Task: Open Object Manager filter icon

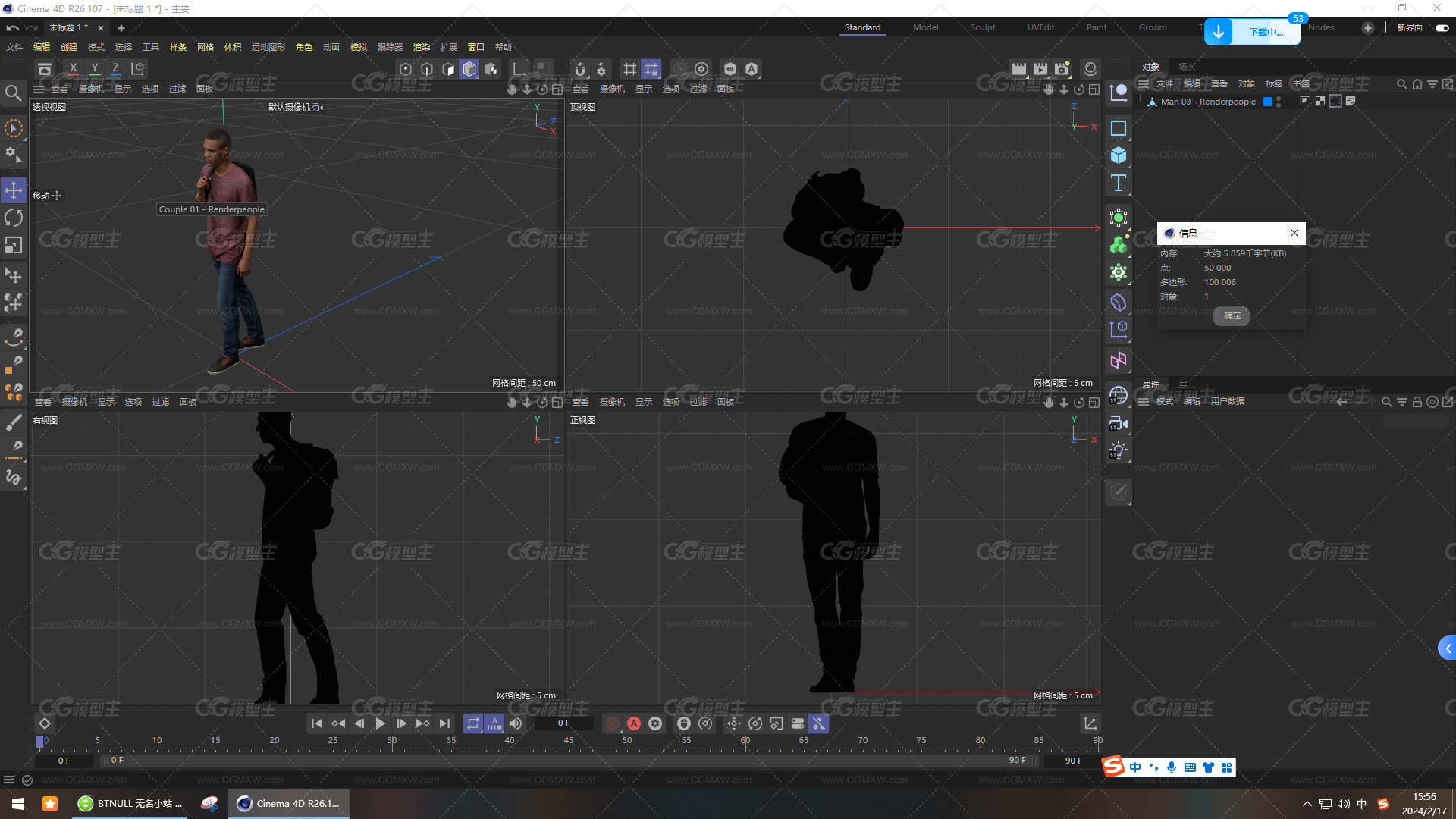Action: (1432, 84)
